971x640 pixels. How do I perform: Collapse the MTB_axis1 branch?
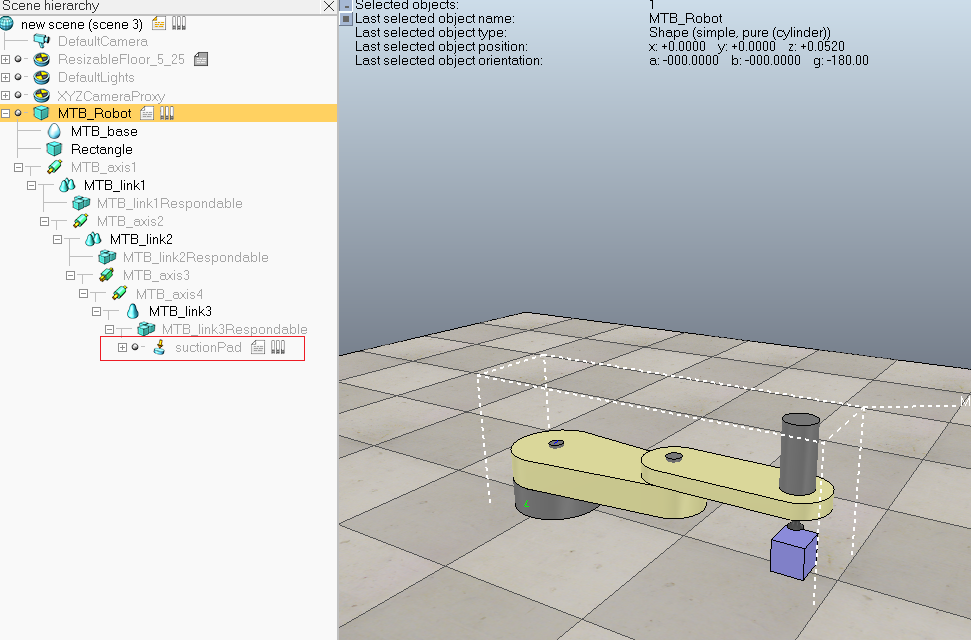19,167
